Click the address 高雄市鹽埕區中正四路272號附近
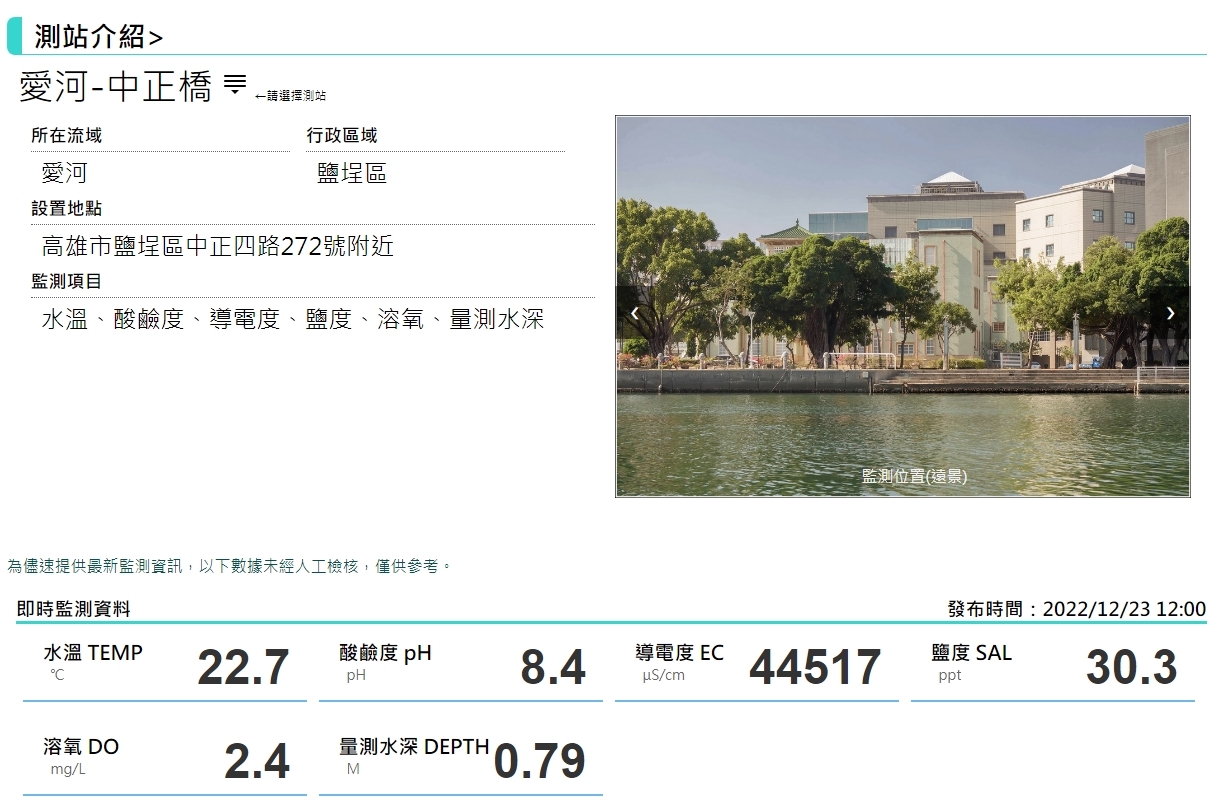 (x=217, y=246)
